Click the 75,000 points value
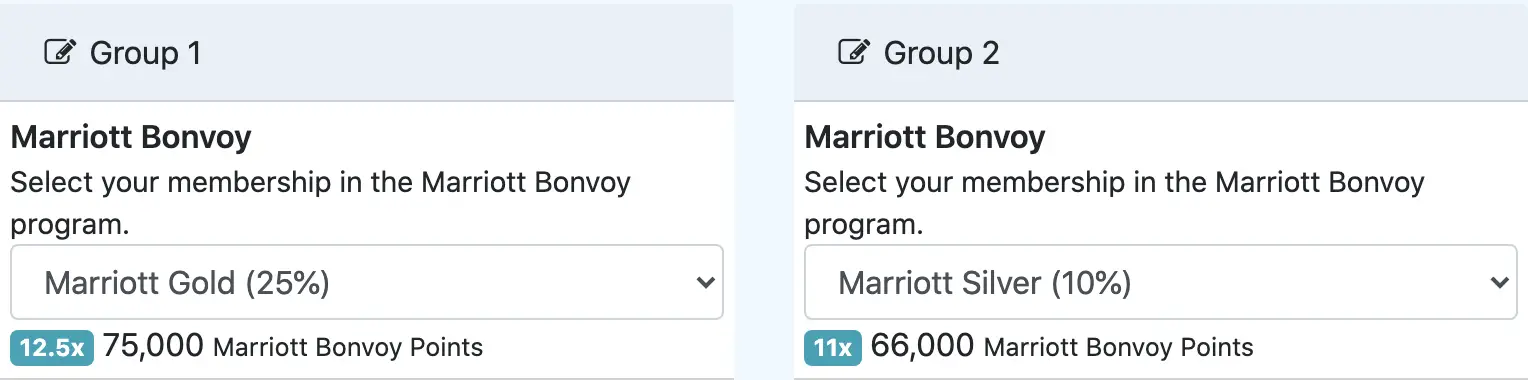Screen dimensions: 1528x380 coord(154,347)
